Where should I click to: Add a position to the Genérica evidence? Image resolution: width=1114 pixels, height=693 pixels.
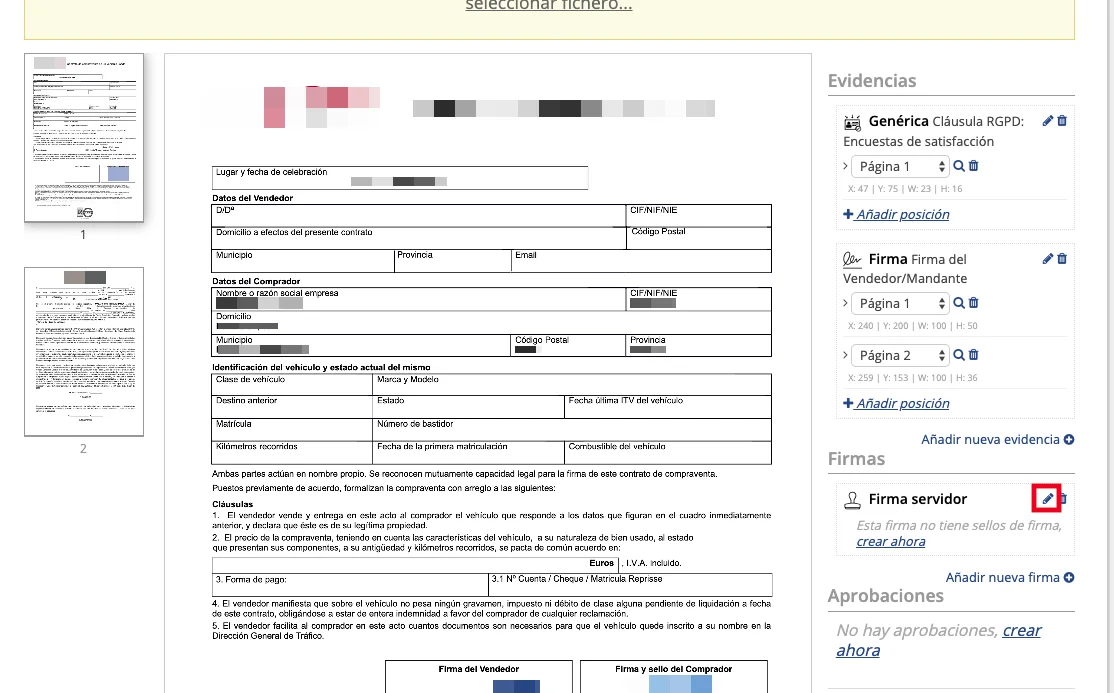click(896, 214)
